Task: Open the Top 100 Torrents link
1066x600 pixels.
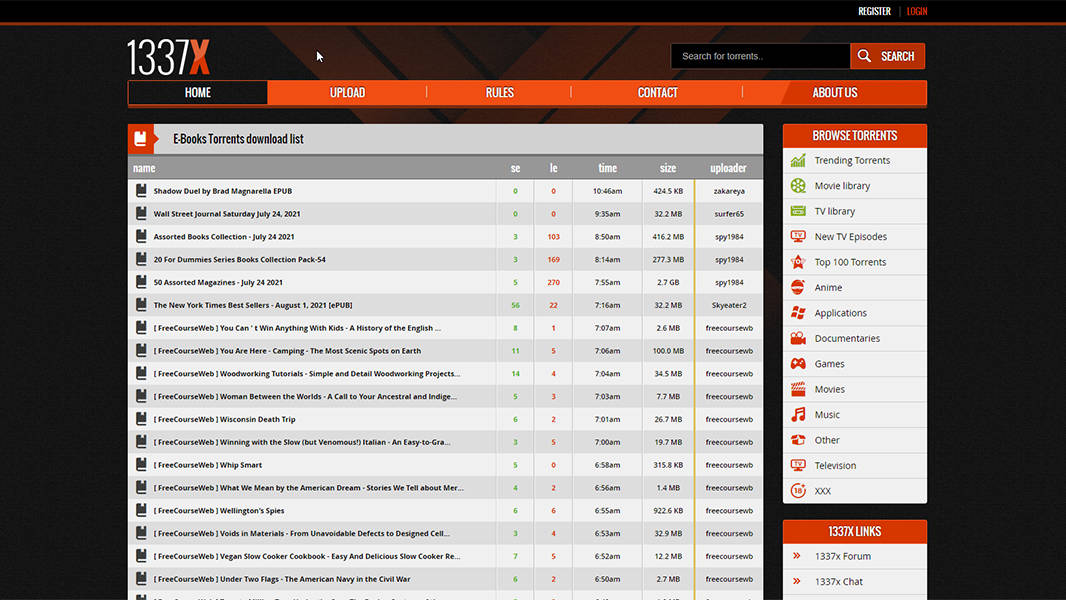Action: pyautogui.click(x=850, y=262)
